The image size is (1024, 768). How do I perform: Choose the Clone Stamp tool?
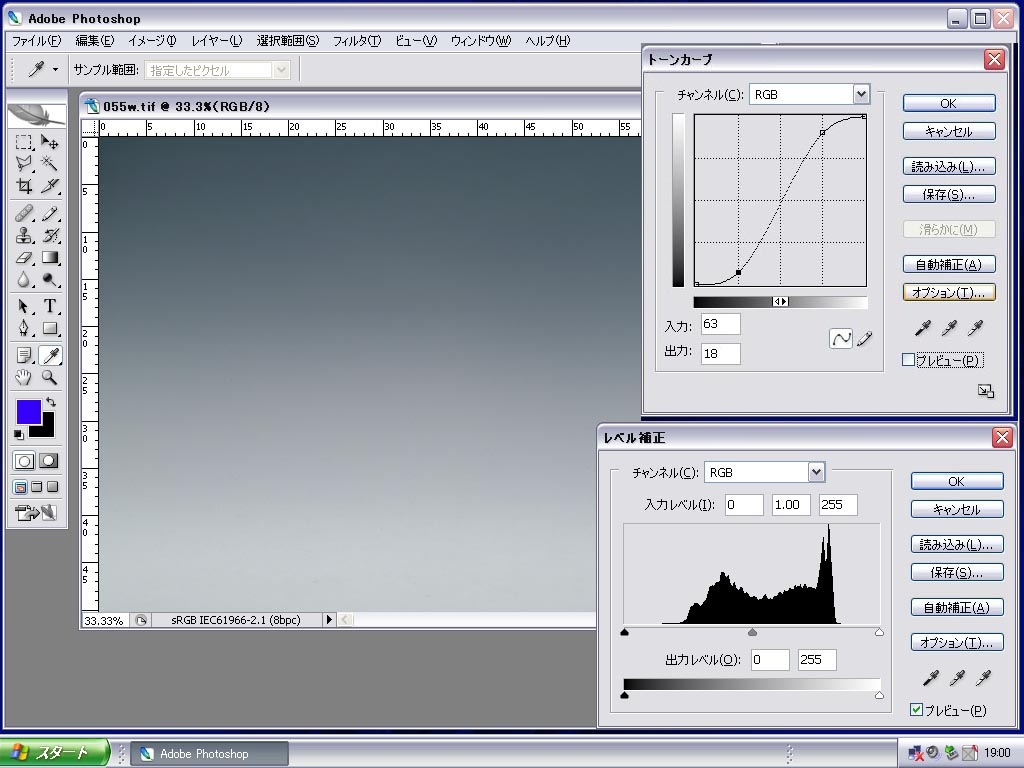tap(24, 236)
